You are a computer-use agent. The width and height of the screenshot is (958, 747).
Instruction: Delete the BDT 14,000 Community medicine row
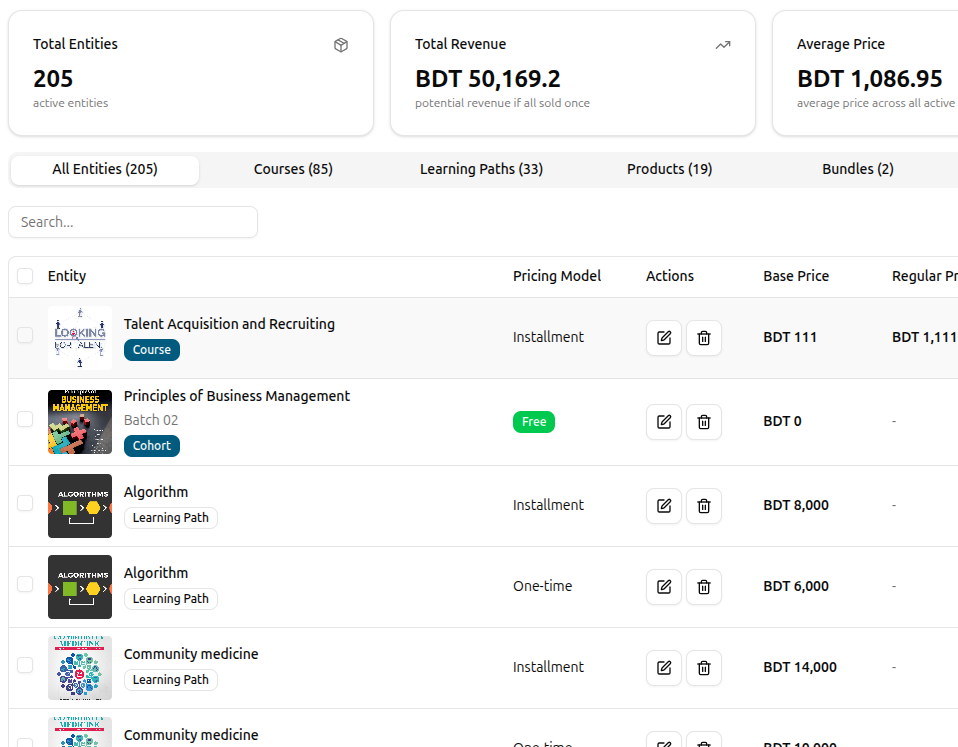coord(704,668)
